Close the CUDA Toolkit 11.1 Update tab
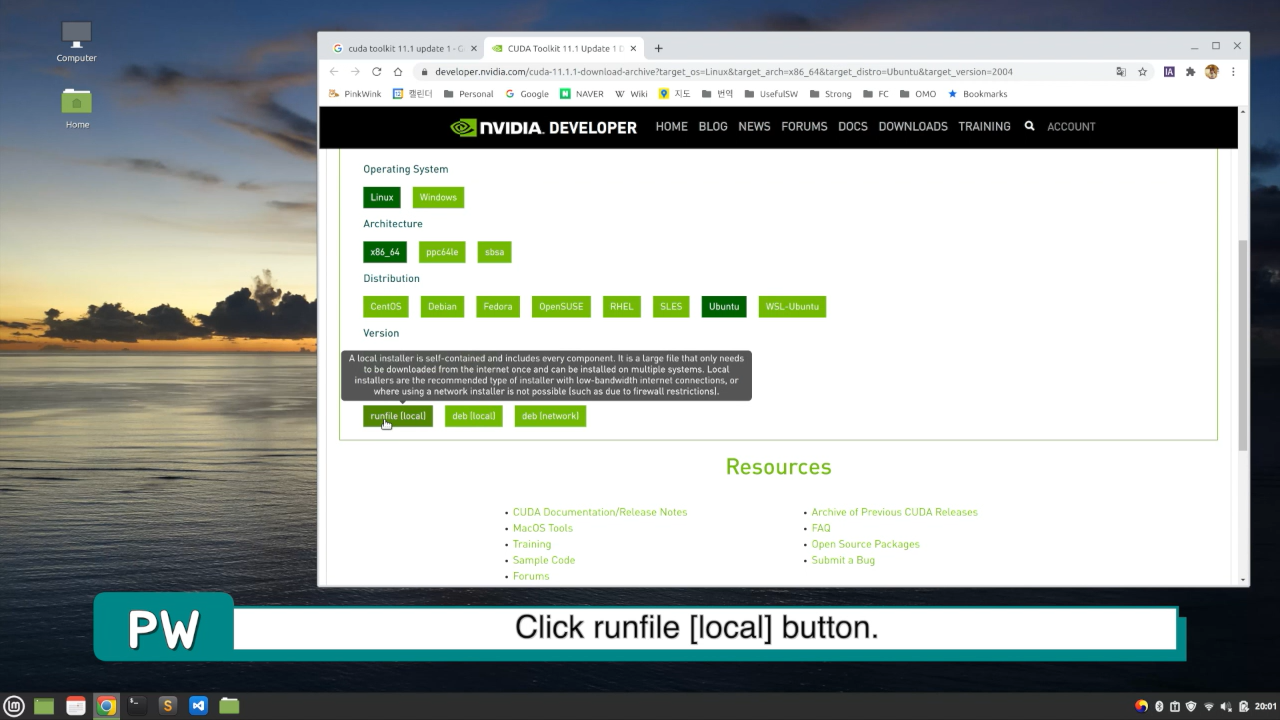The width and height of the screenshot is (1280, 720). (x=633, y=48)
